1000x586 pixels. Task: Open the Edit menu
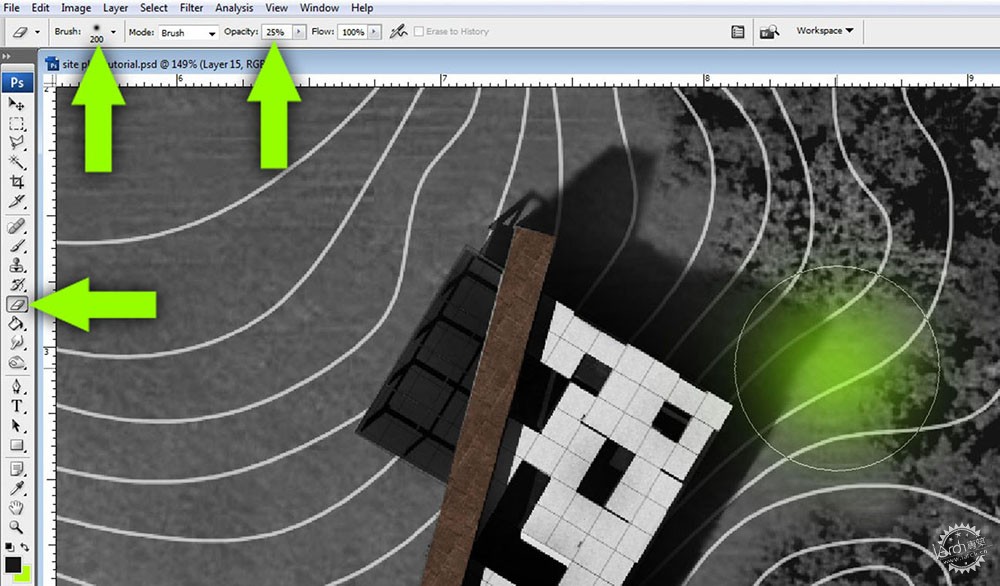coord(40,8)
